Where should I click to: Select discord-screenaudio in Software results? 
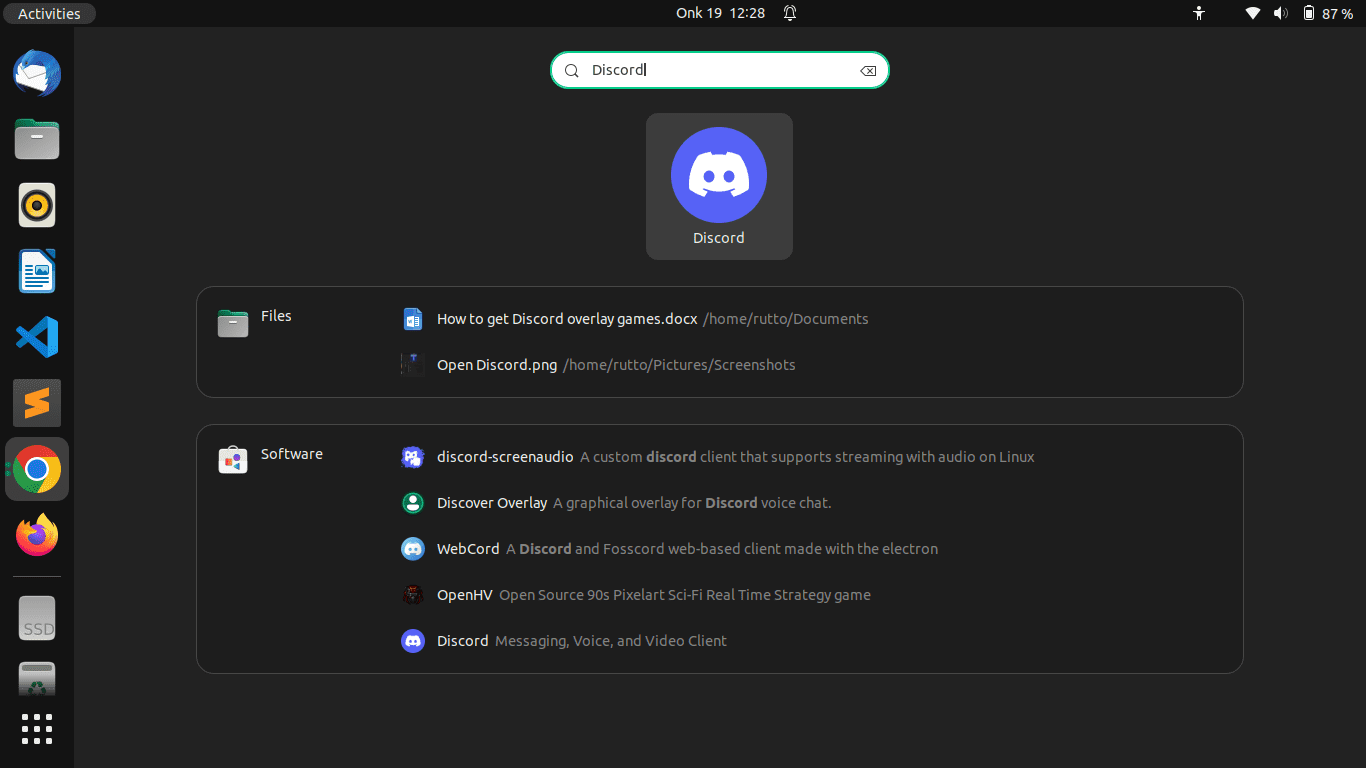point(720,457)
